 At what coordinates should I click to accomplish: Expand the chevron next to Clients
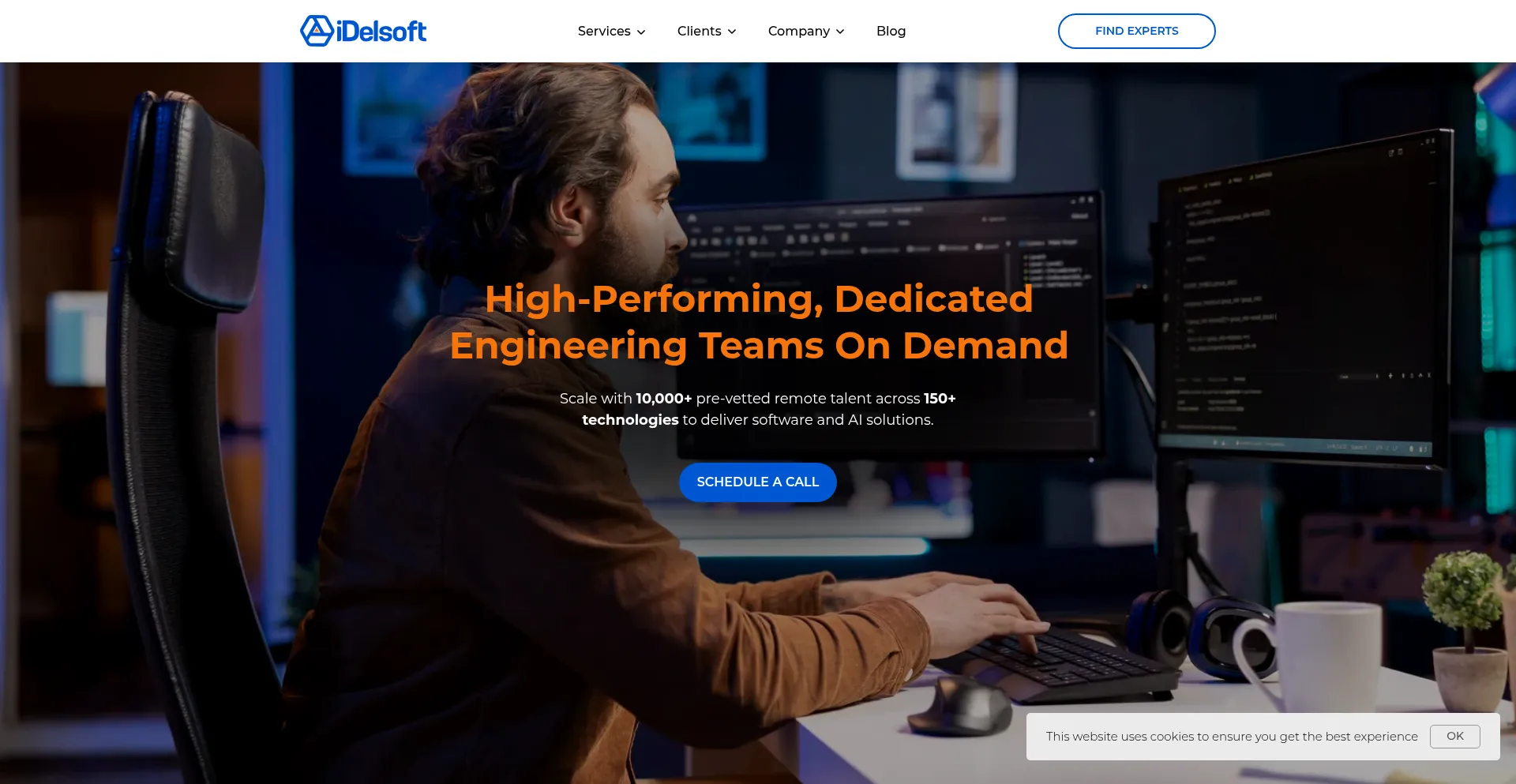pos(732,32)
